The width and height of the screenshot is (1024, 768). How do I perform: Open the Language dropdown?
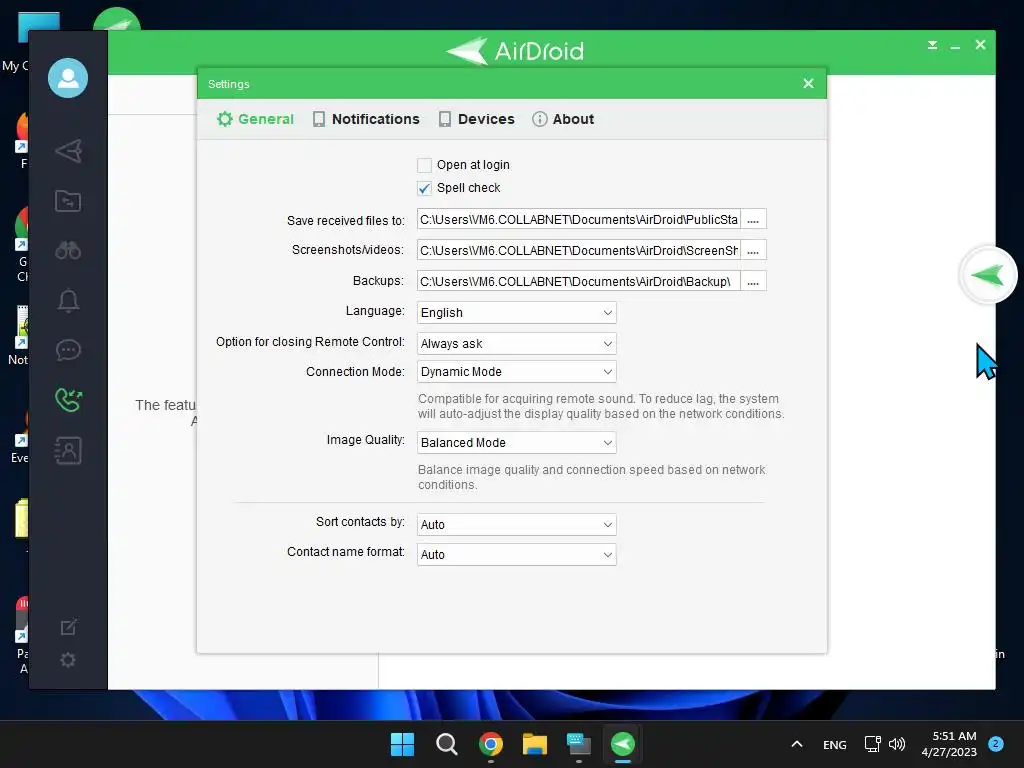(517, 312)
